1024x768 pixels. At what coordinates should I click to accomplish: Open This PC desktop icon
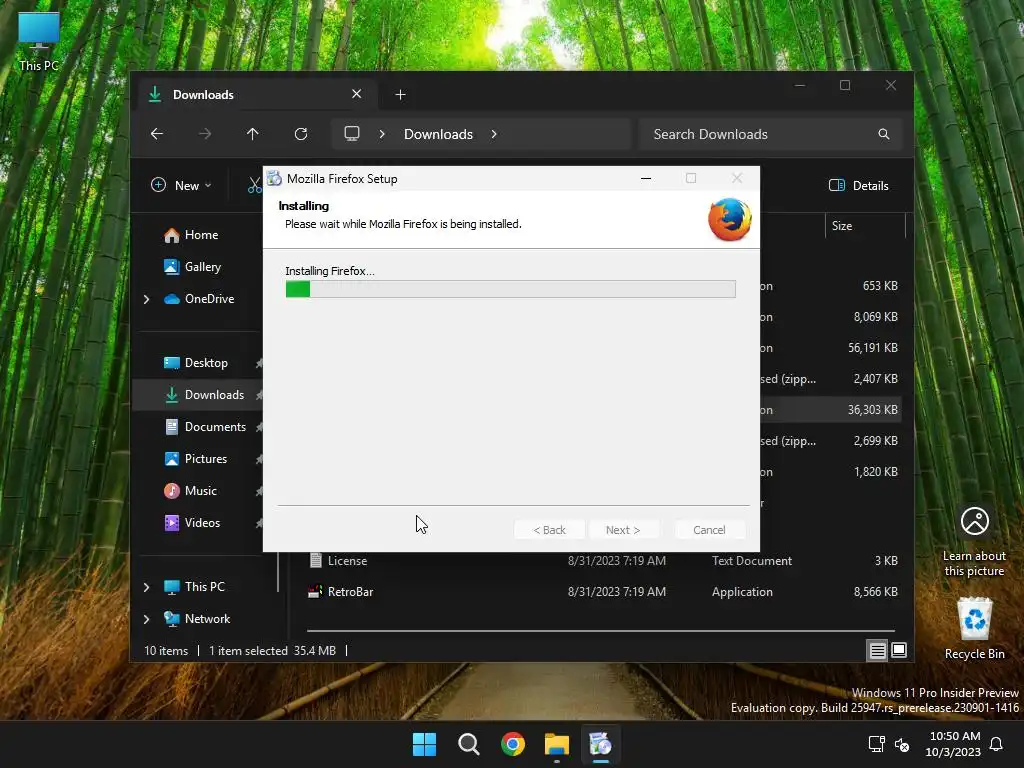pos(39,42)
